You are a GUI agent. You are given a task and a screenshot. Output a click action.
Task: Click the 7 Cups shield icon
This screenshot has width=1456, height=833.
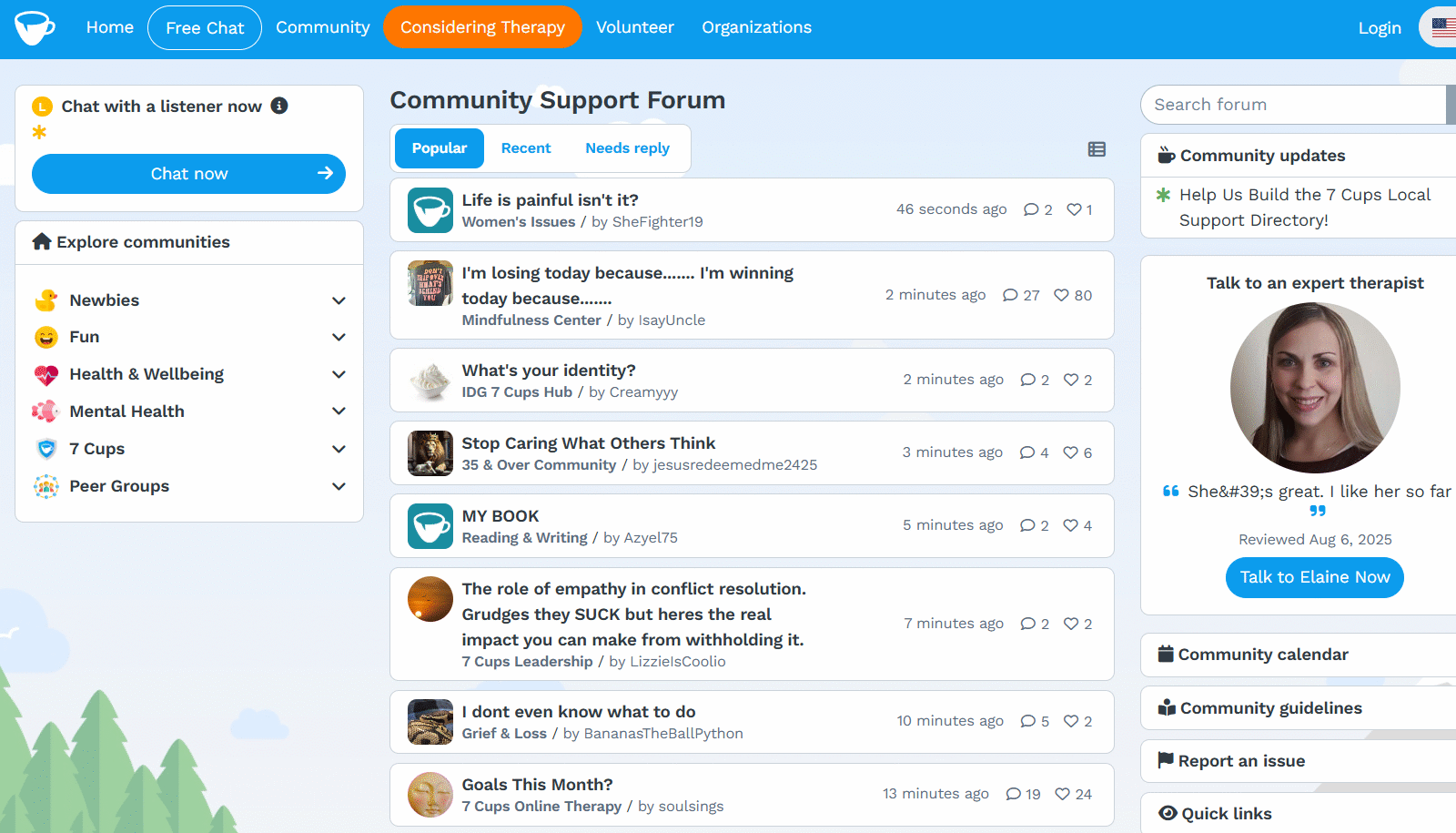pyautogui.click(x=46, y=449)
